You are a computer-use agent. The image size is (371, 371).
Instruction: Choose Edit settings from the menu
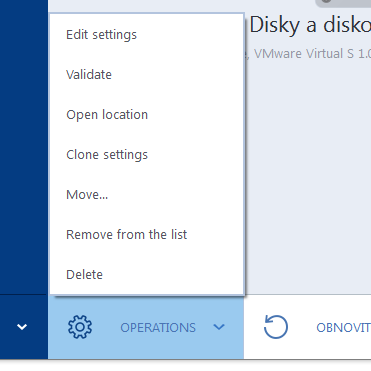(101, 35)
